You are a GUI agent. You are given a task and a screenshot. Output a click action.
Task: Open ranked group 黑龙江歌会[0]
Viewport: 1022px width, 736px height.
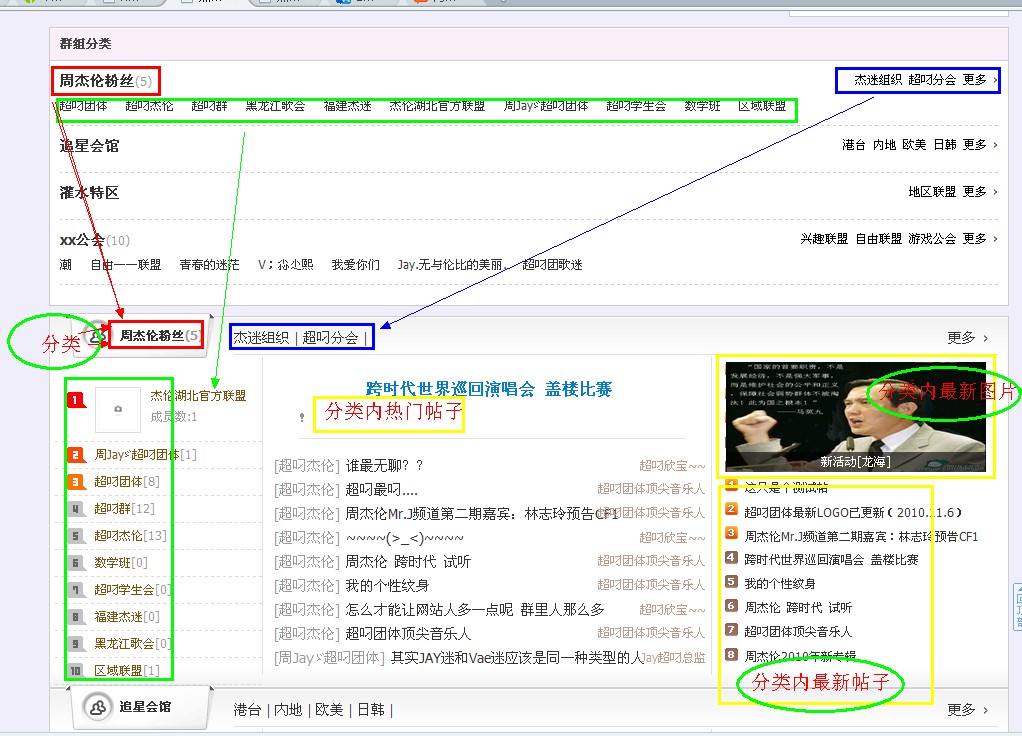click(133, 643)
